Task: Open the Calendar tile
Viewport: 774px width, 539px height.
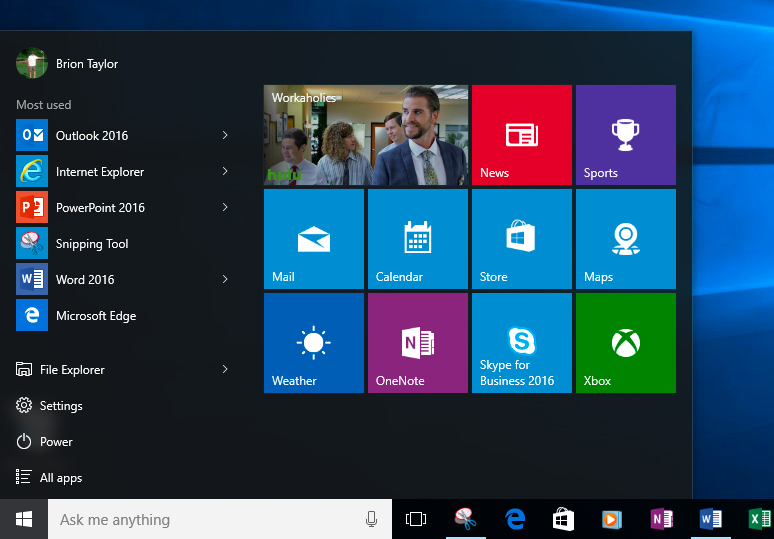Action: 418,239
